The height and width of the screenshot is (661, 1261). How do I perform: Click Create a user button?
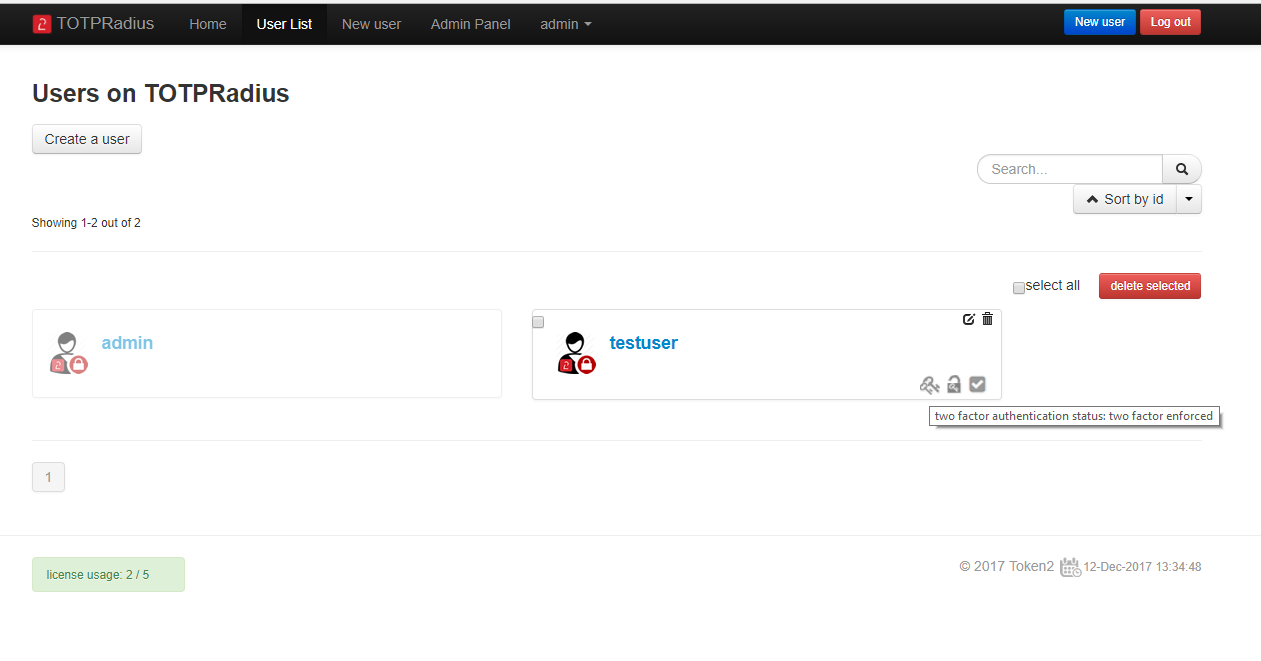(87, 139)
